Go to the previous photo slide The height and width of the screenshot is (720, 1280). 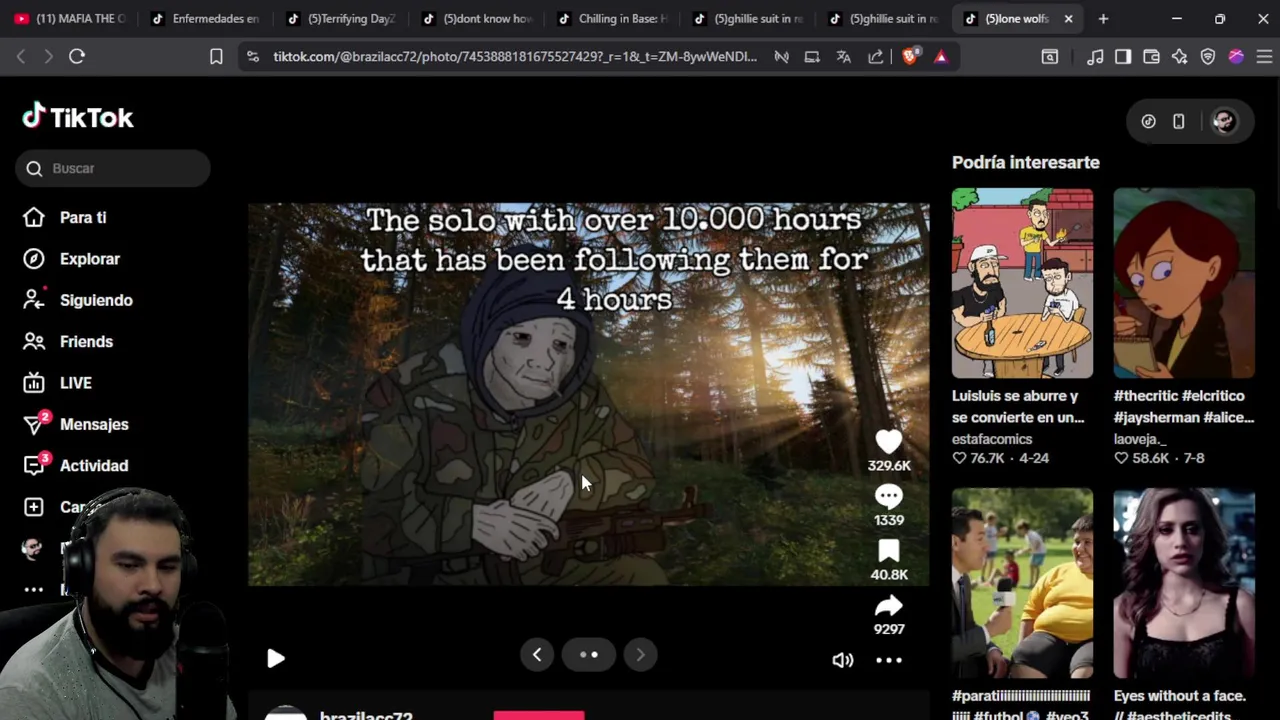[x=537, y=655]
